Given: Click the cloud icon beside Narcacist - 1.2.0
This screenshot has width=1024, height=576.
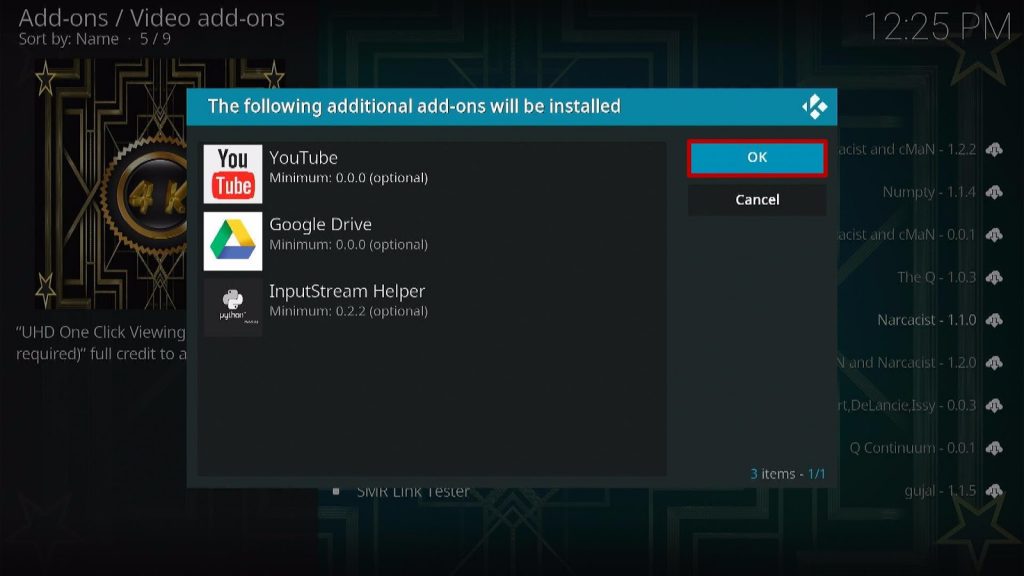Looking at the screenshot, I should point(994,362).
